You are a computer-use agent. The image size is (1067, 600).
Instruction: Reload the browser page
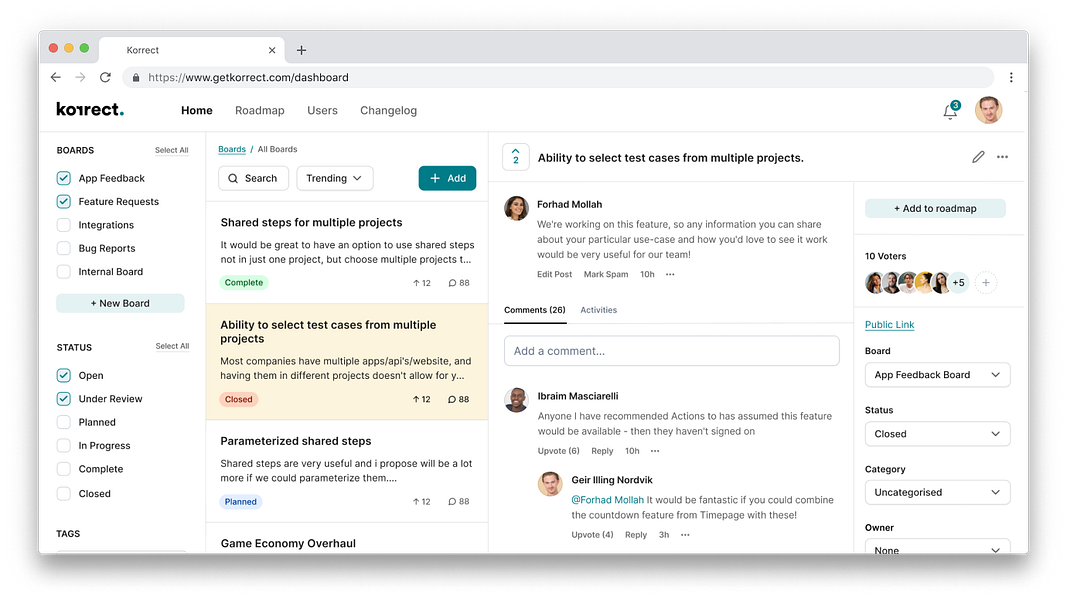pos(105,78)
